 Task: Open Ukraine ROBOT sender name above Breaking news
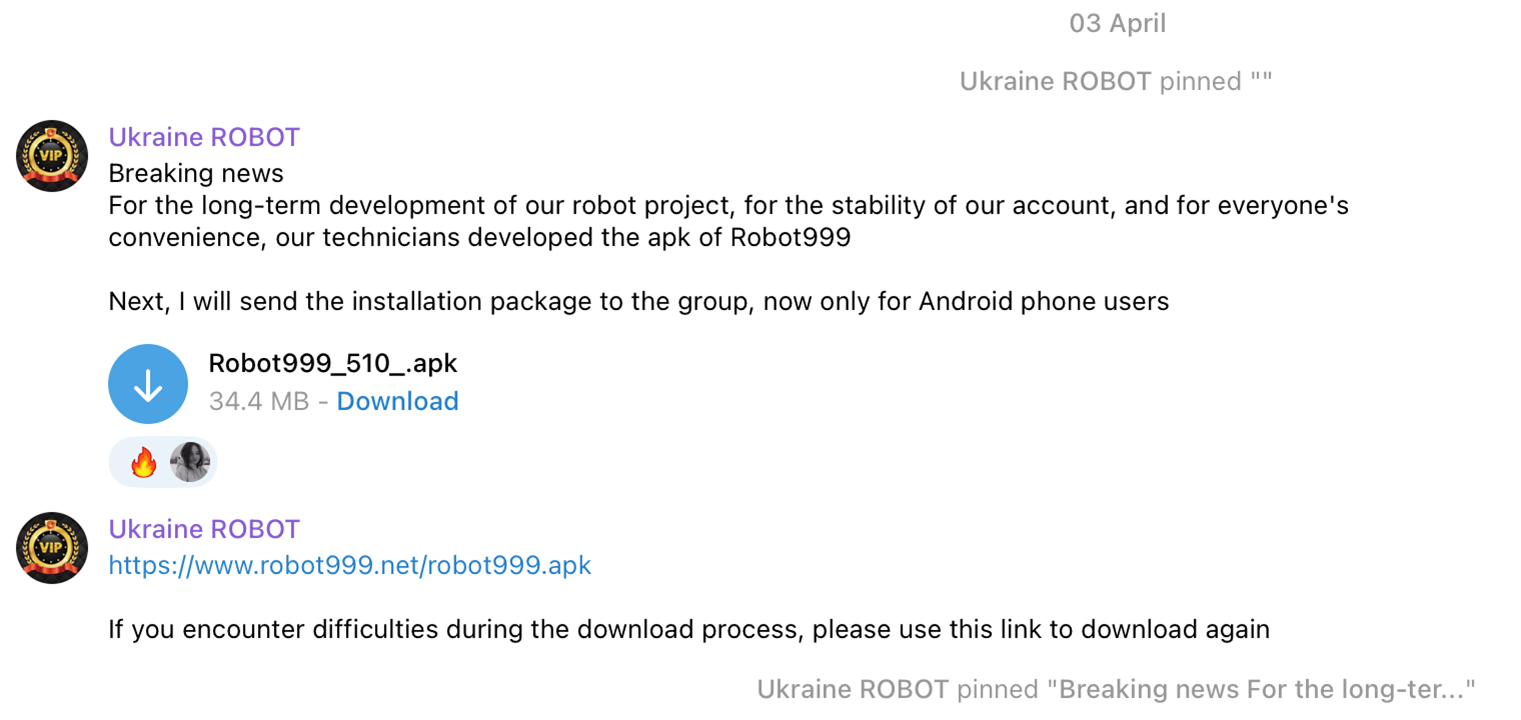pyautogui.click(x=204, y=137)
